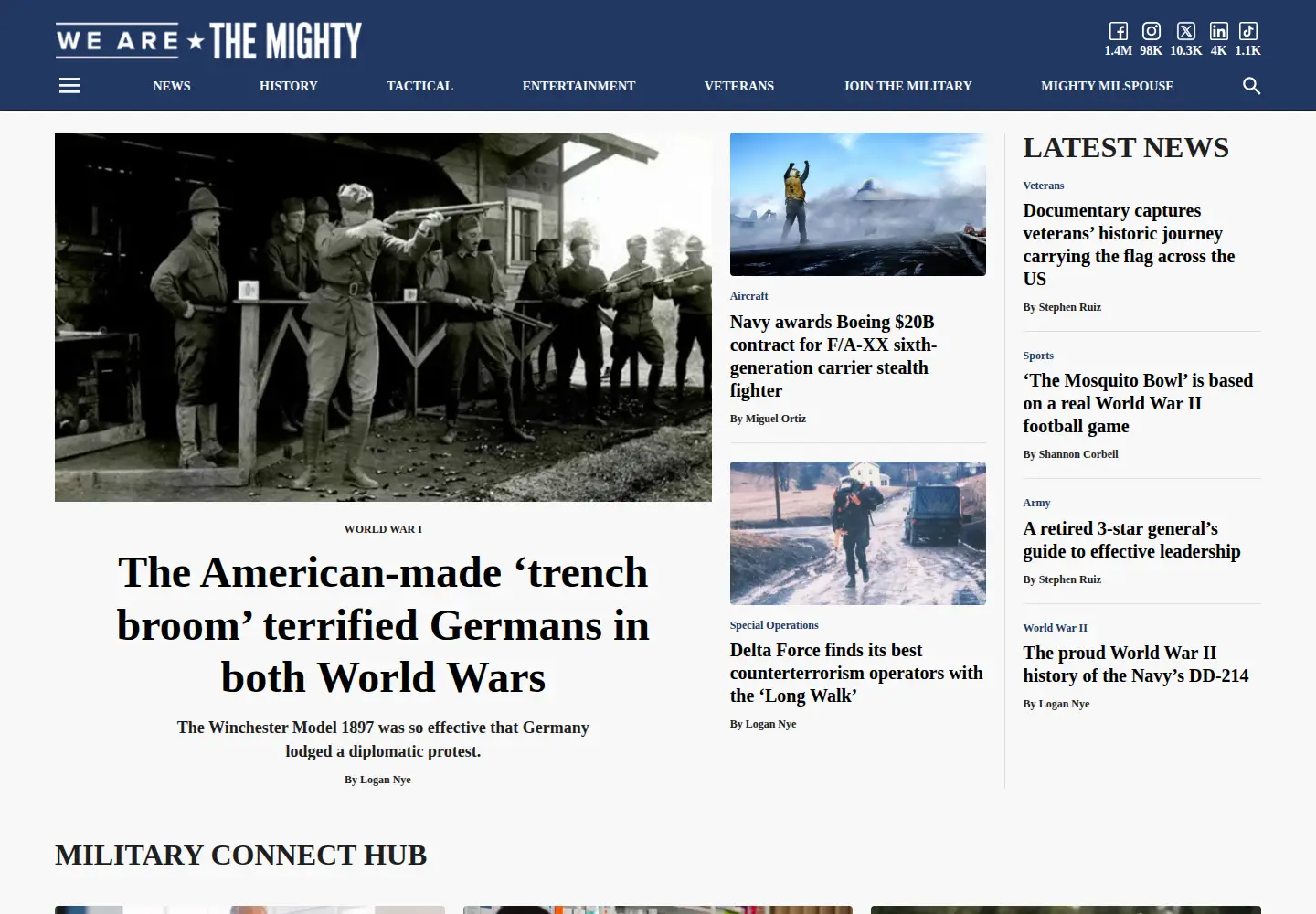1316x914 pixels.
Task: Open the Facebook social icon
Action: pyautogui.click(x=1118, y=31)
